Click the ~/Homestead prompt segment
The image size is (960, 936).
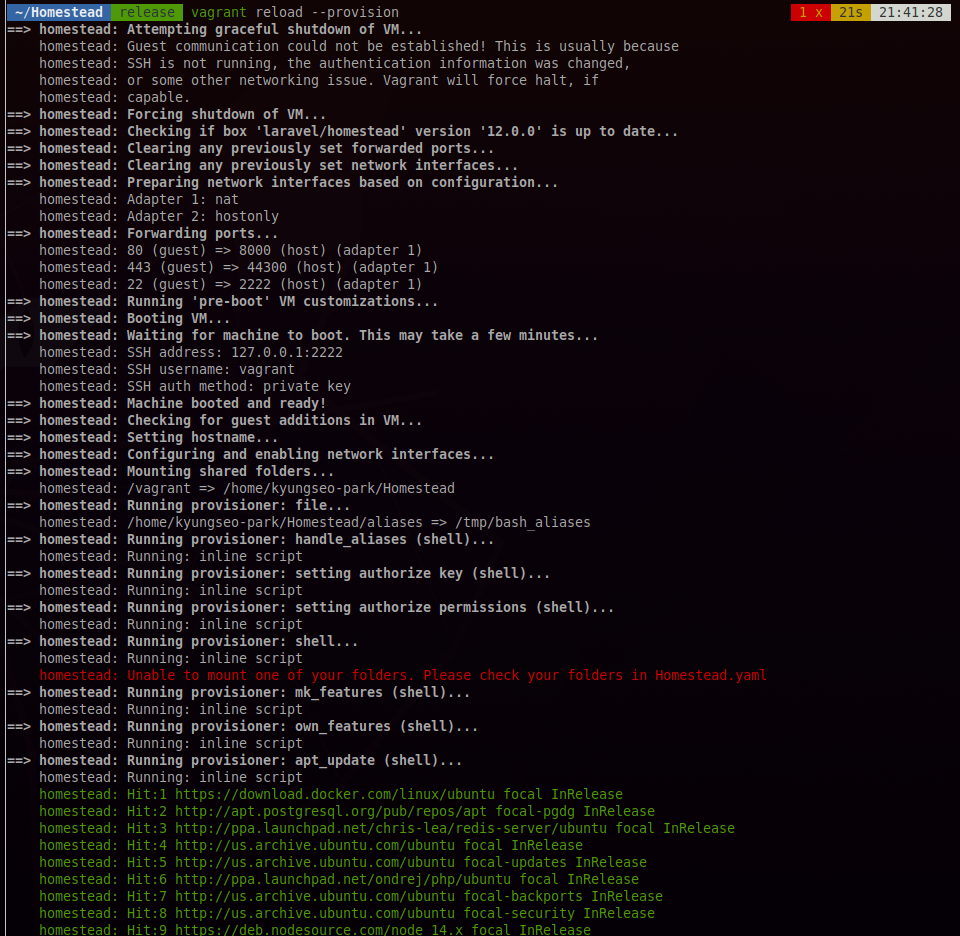(59, 12)
